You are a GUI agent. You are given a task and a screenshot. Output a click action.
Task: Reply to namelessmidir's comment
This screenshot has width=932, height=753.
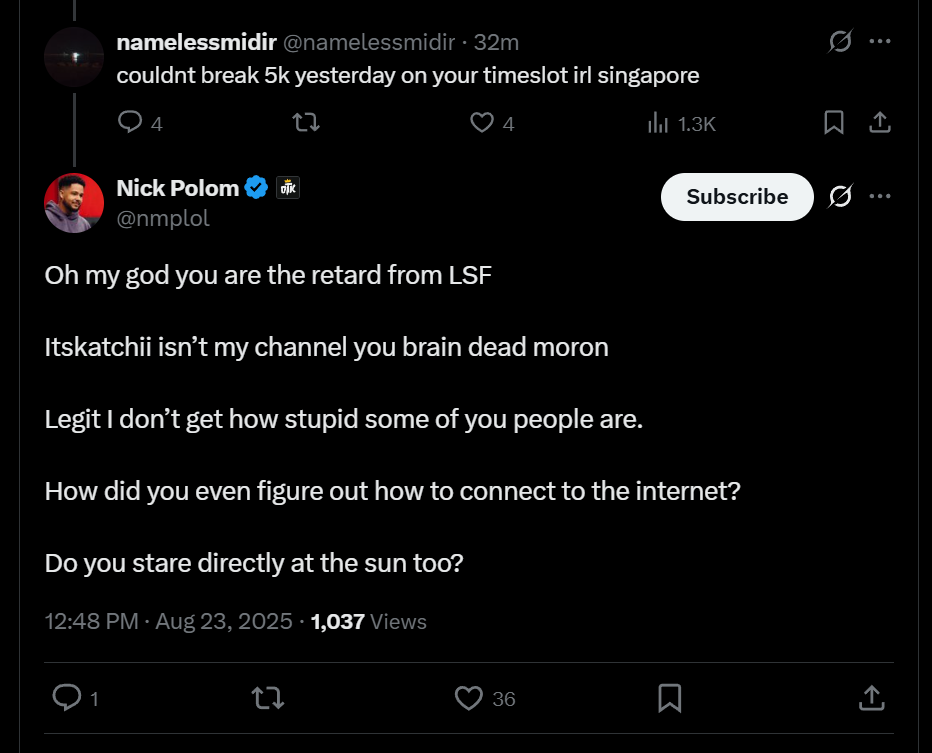coord(131,122)
